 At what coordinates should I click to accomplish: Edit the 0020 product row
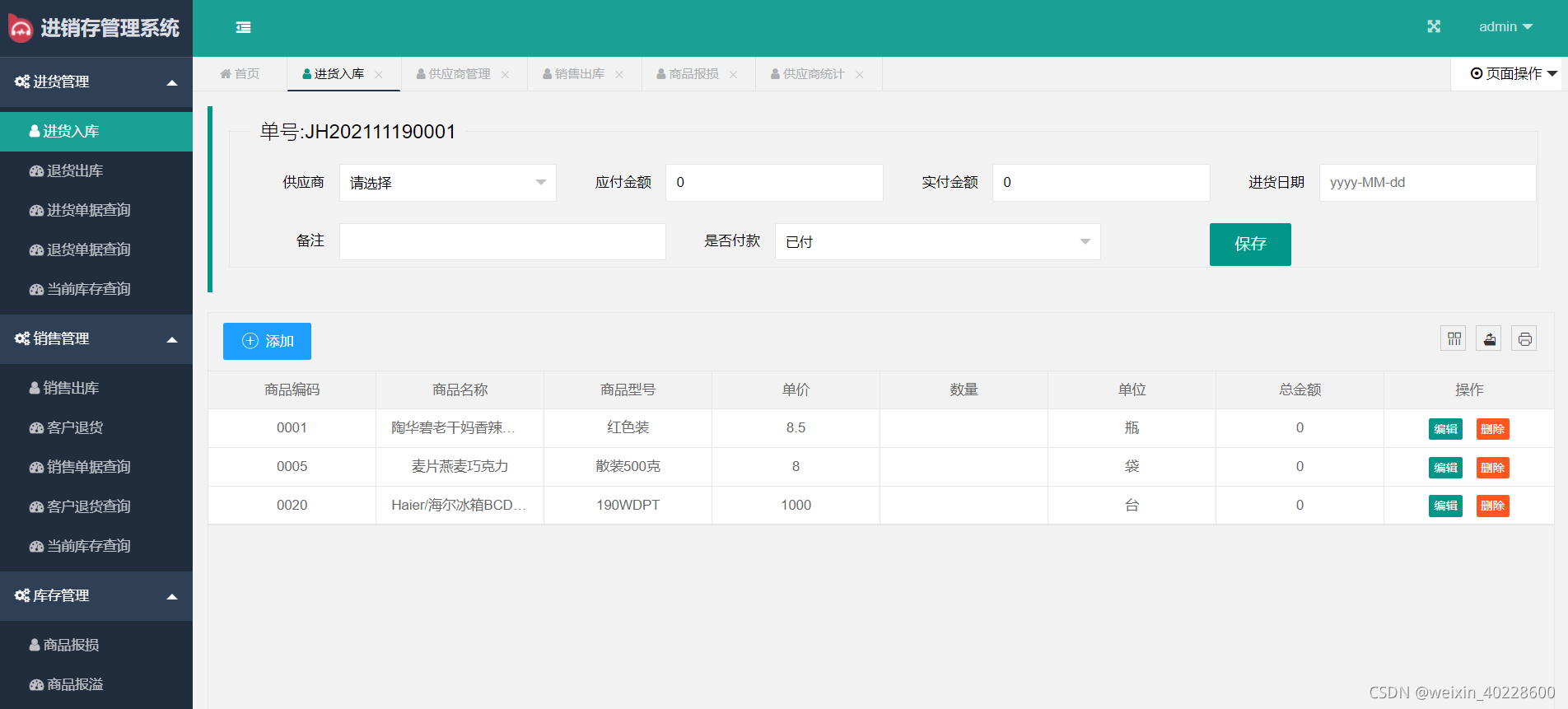click(x=1445, y=506)
